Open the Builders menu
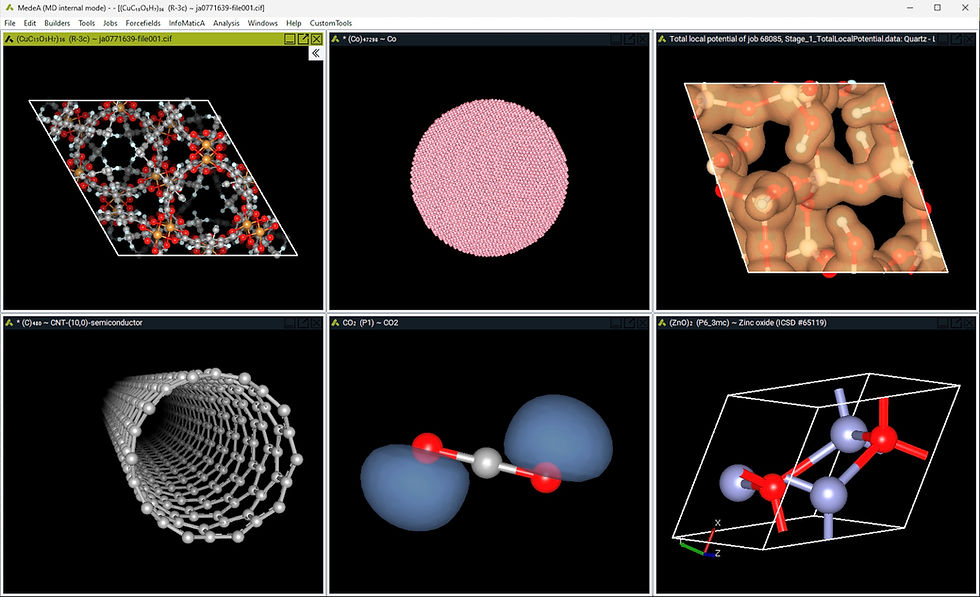Viewport: 980px width, 597px height. [56, 22]
